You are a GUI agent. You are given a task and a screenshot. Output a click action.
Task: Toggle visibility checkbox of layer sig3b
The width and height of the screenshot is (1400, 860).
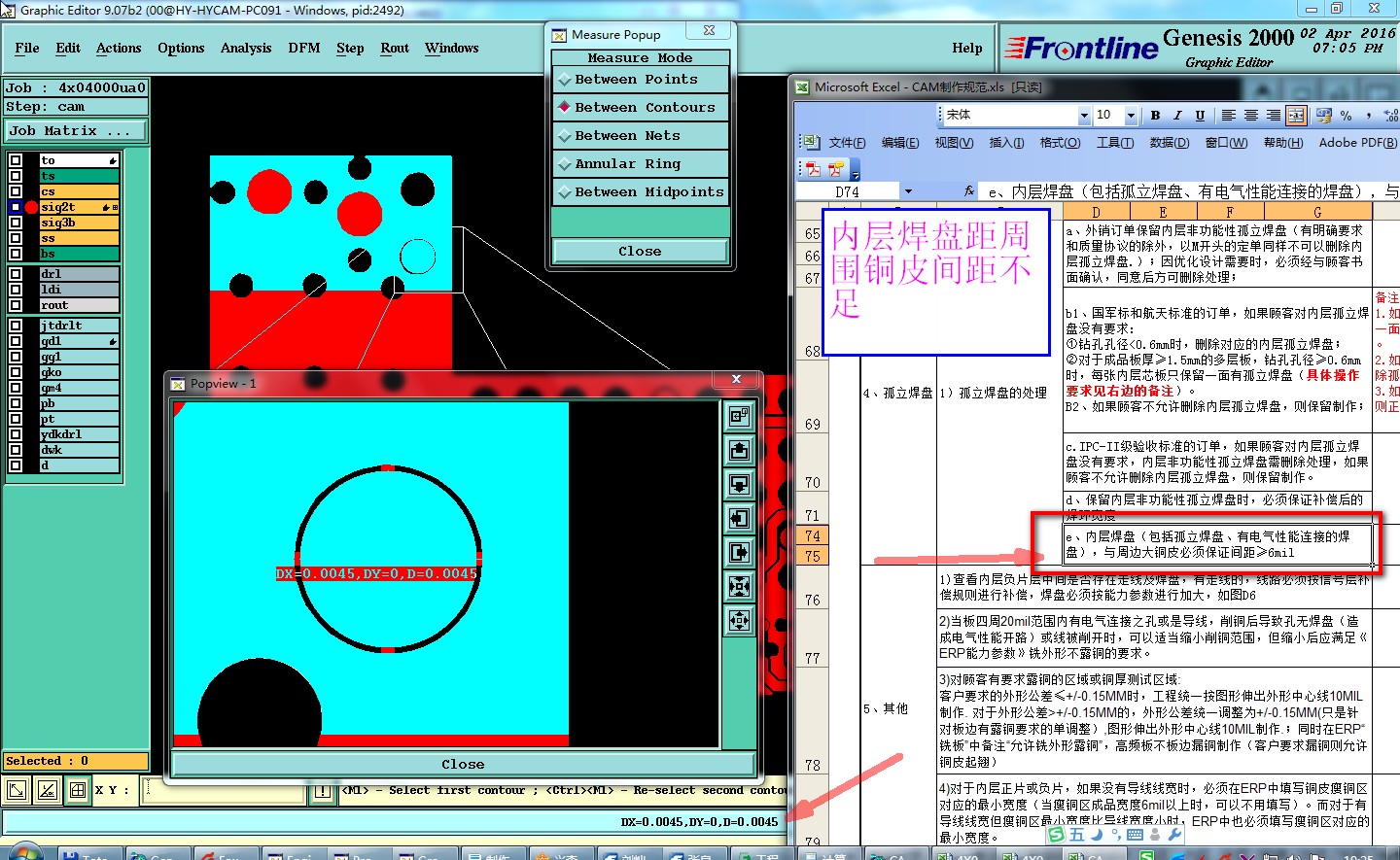(16, 223)
